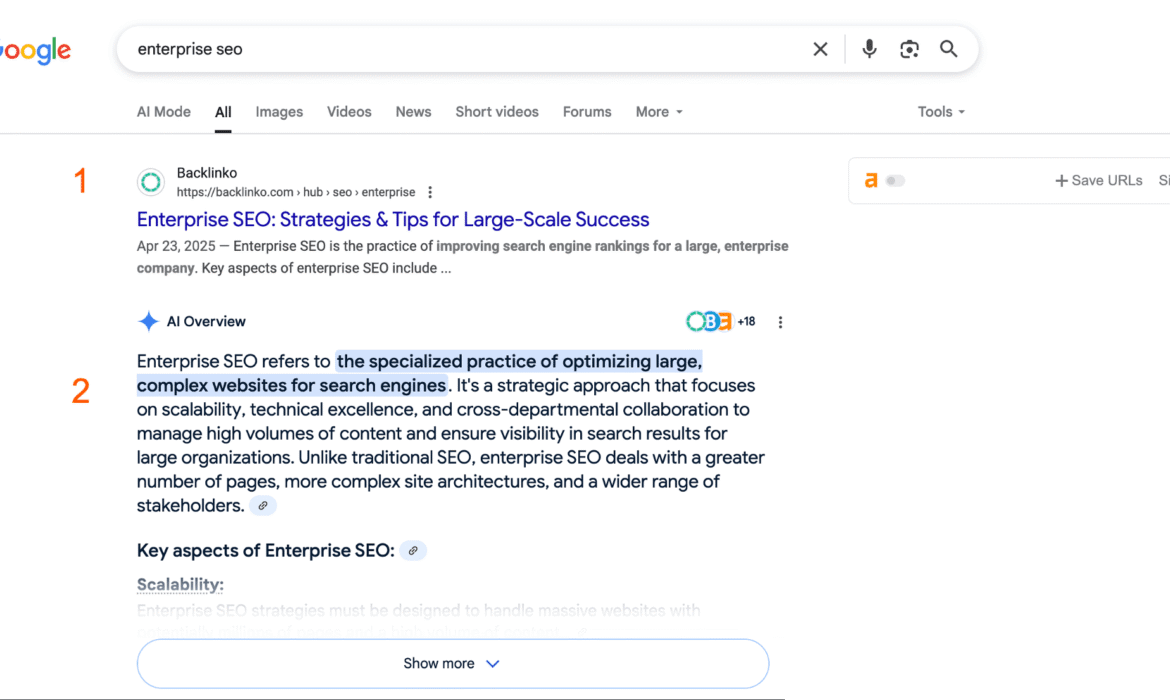Open the AI Overview three-dot options menu

[x=780, y=322]
